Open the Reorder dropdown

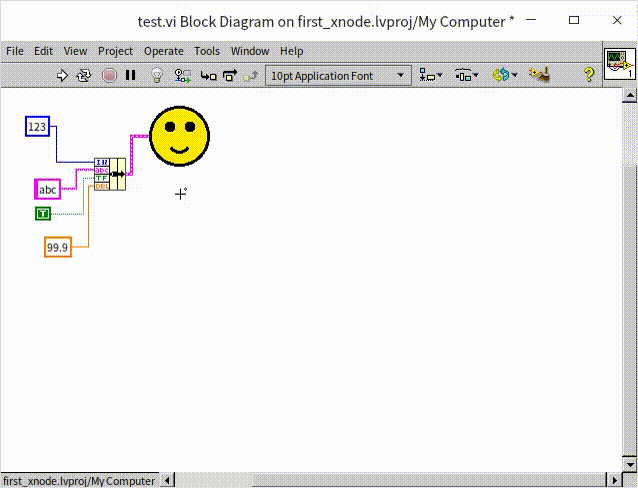(x=502, y=75)
